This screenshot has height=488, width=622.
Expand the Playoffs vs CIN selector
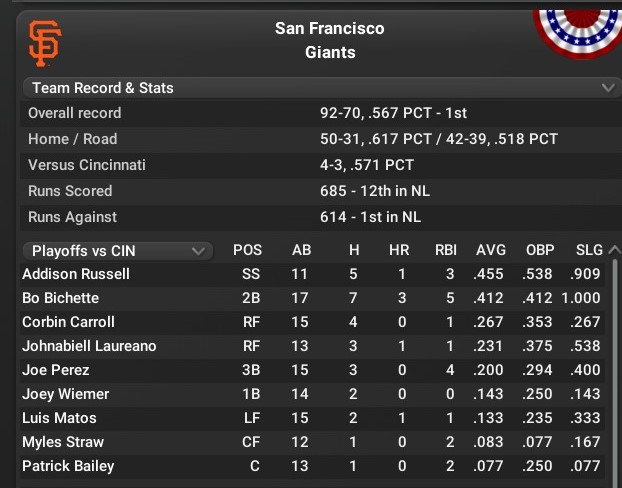(x=117, y=250)
